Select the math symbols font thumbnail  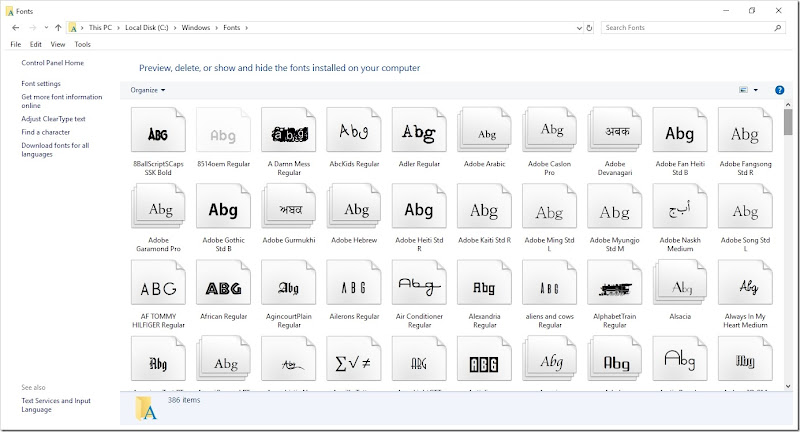[354, 359]
